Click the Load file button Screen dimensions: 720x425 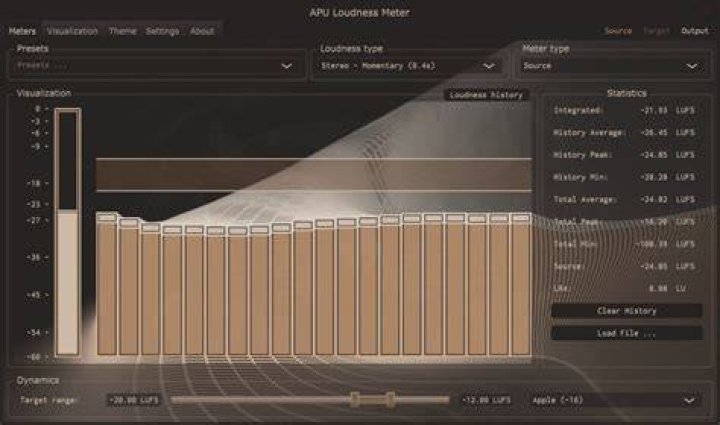[627, 333]
